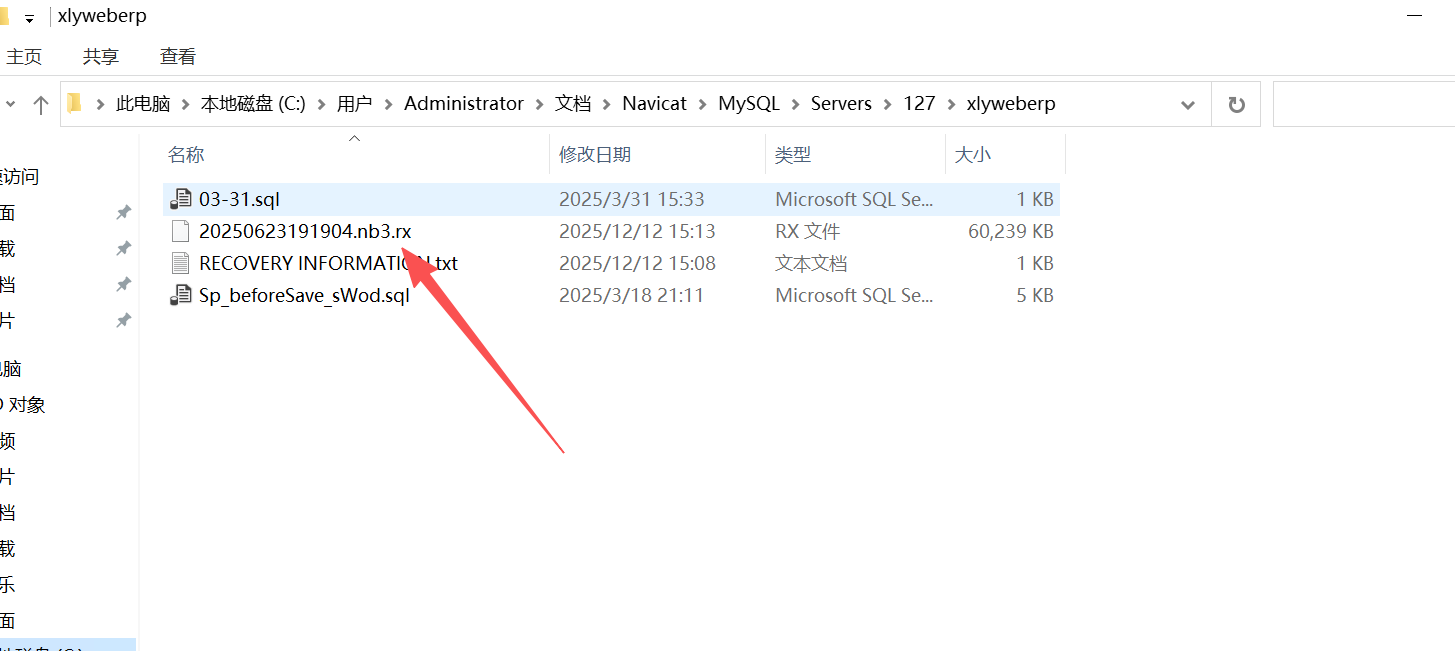The image size is (1455, 651).
Task: Open the address bar history dropdown
Action: (1187, 104)
